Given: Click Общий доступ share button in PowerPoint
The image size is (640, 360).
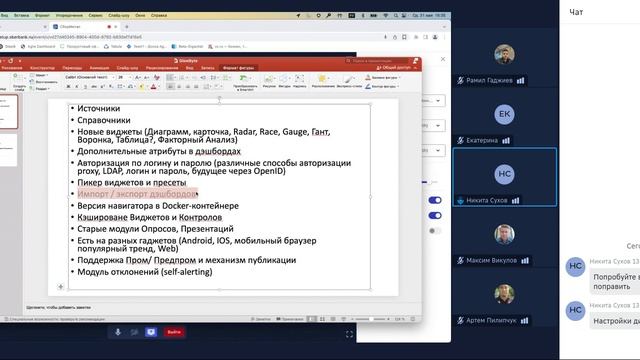Looking at the screenshot, I should tap(393, 68).
